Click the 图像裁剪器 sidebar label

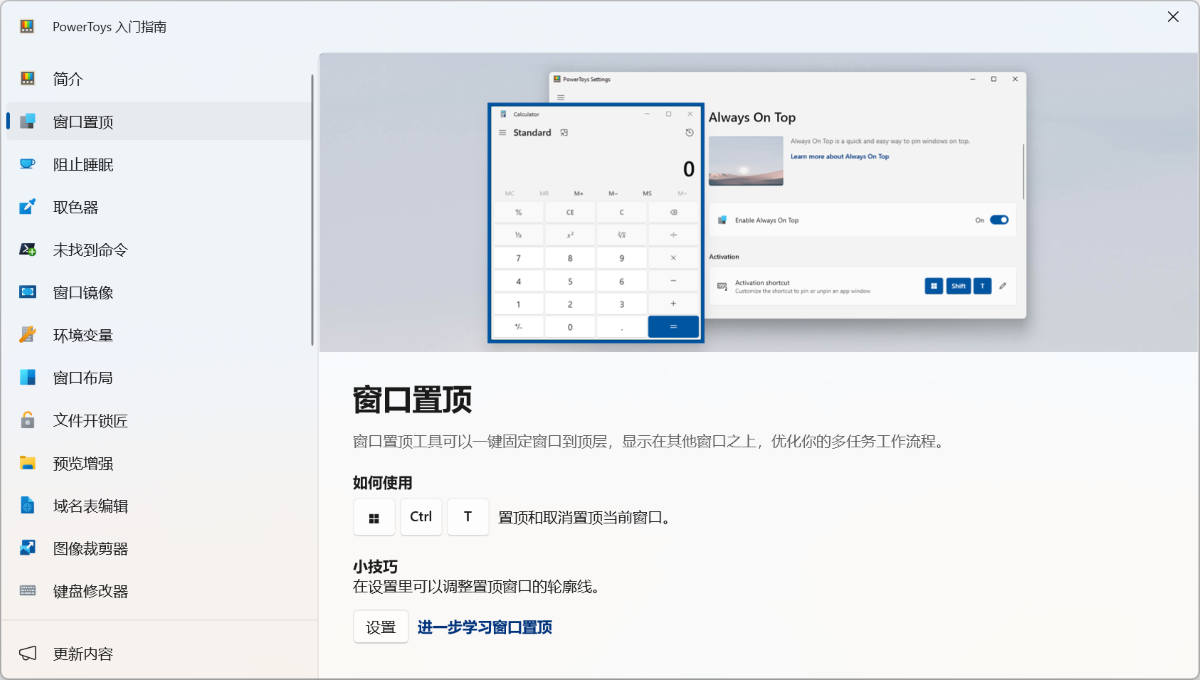coord(91,549)
